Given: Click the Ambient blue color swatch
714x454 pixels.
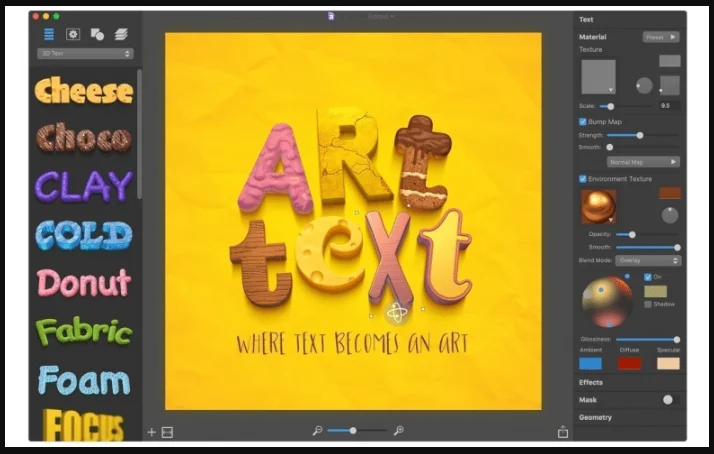Looking at the screenshot, I should (590, 363).
